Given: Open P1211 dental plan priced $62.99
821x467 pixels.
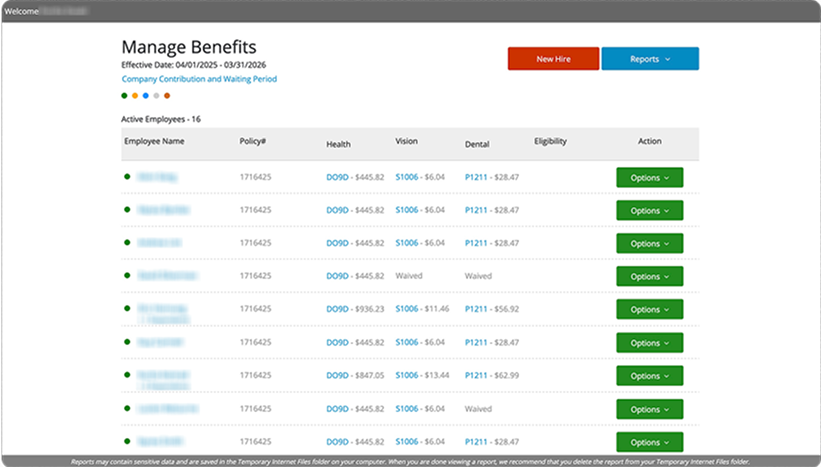Looking at the screenshot, I should (x=476, y=376).
